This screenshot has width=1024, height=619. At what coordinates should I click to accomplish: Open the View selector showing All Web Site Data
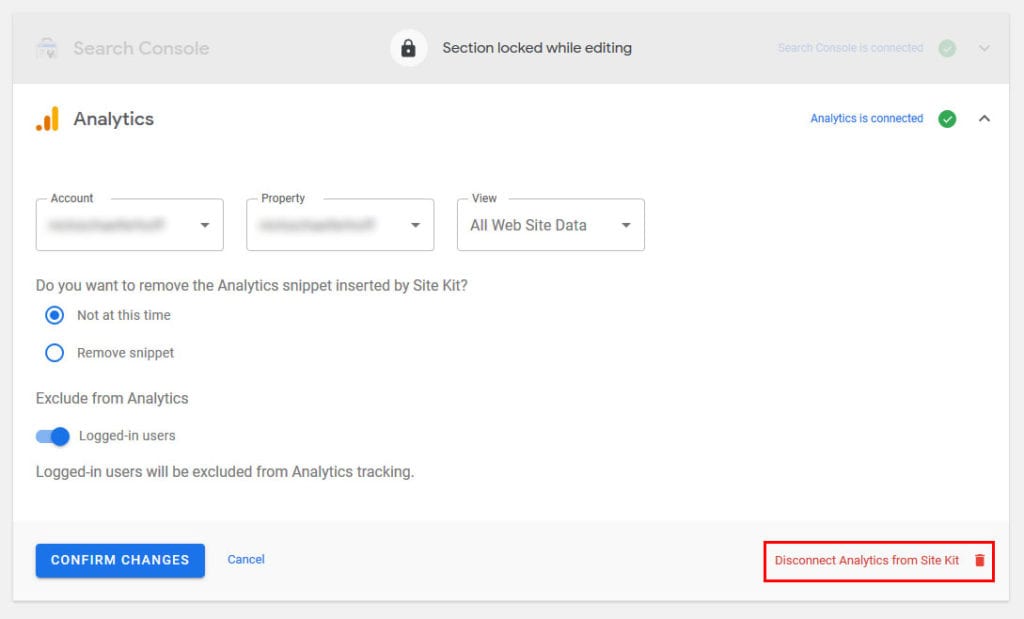550,224
